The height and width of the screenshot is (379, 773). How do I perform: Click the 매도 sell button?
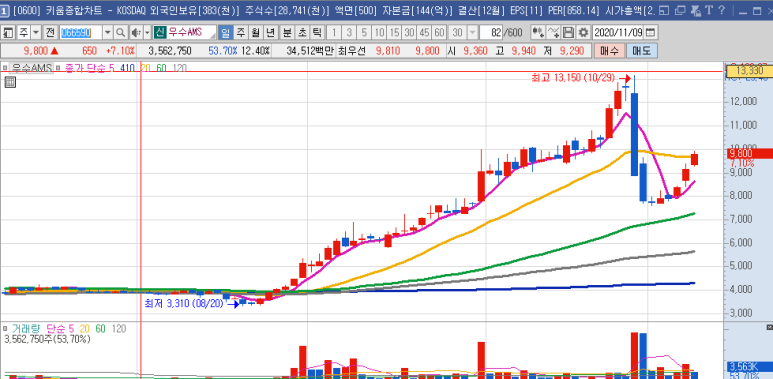pyautogui.click(x=641, y=50)
